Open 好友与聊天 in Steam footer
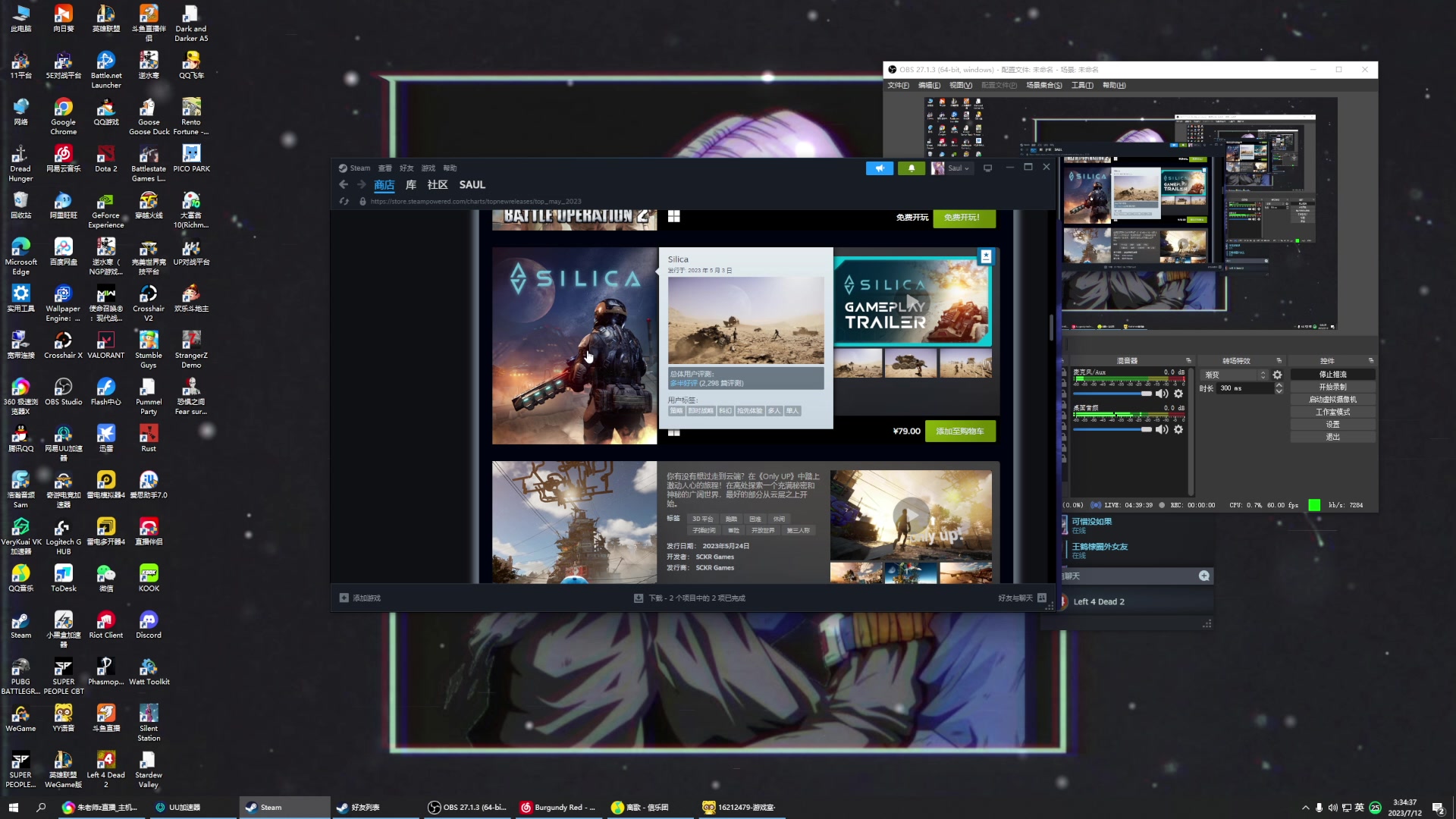Image resolution: width=1456 pixels, height=819 pixels. pyautogui.click(x=1021, y=598)
